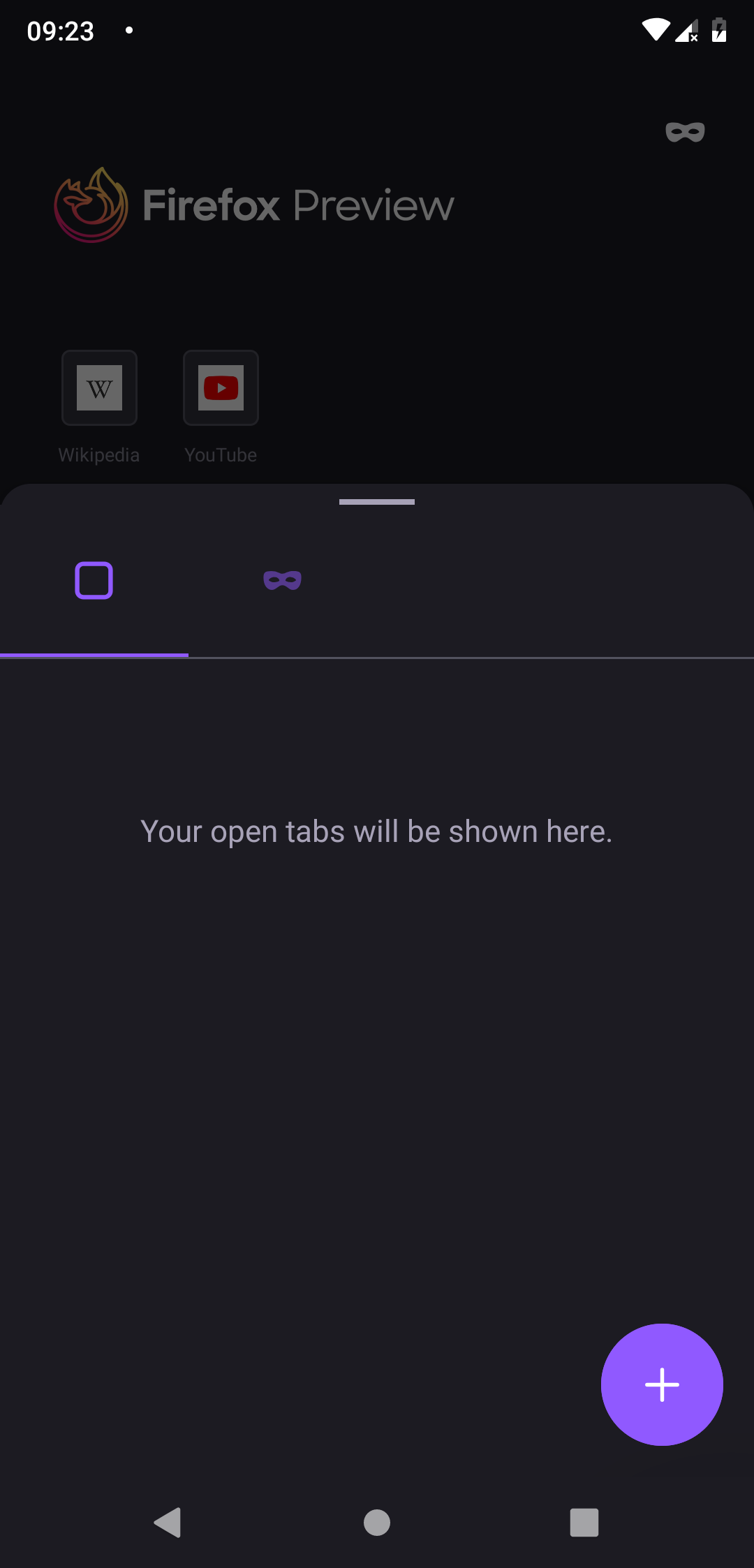Tap the Android home circle button
The image size is (754, 1568).
click(377, 1523)
